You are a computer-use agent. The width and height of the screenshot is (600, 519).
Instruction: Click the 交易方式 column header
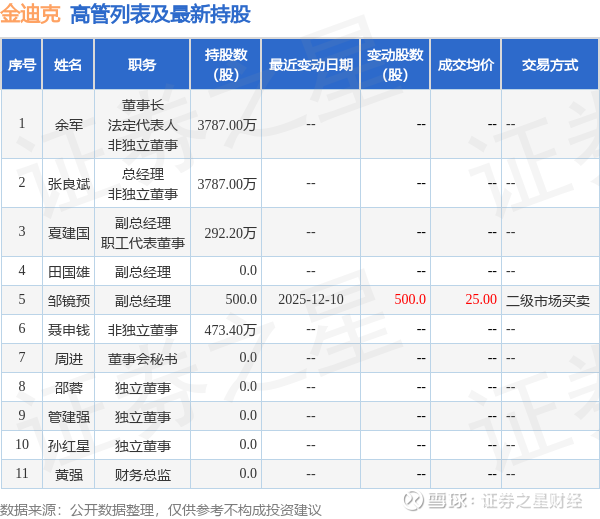pos(550,64)
